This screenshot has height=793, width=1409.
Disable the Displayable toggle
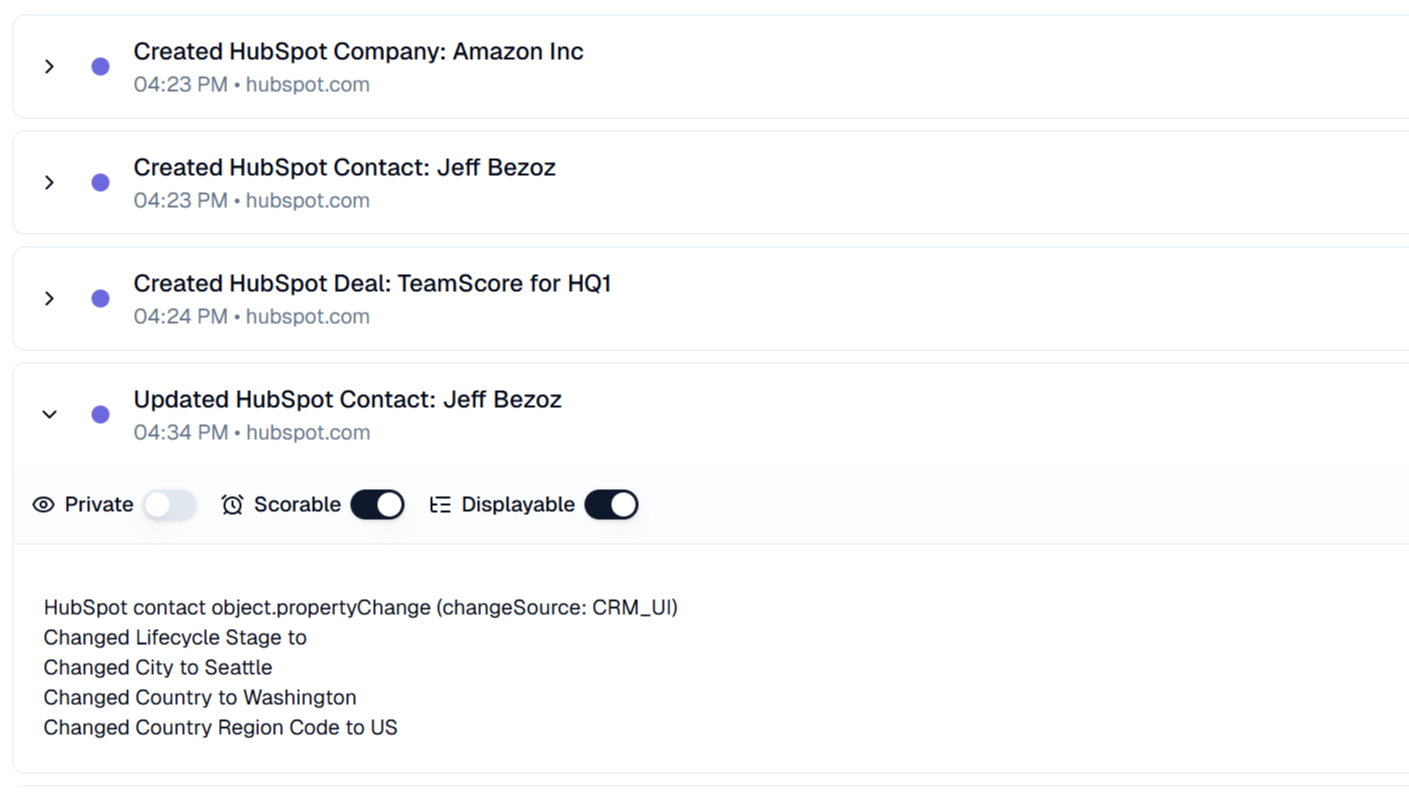pyautogui.click(x=611, y=505)
